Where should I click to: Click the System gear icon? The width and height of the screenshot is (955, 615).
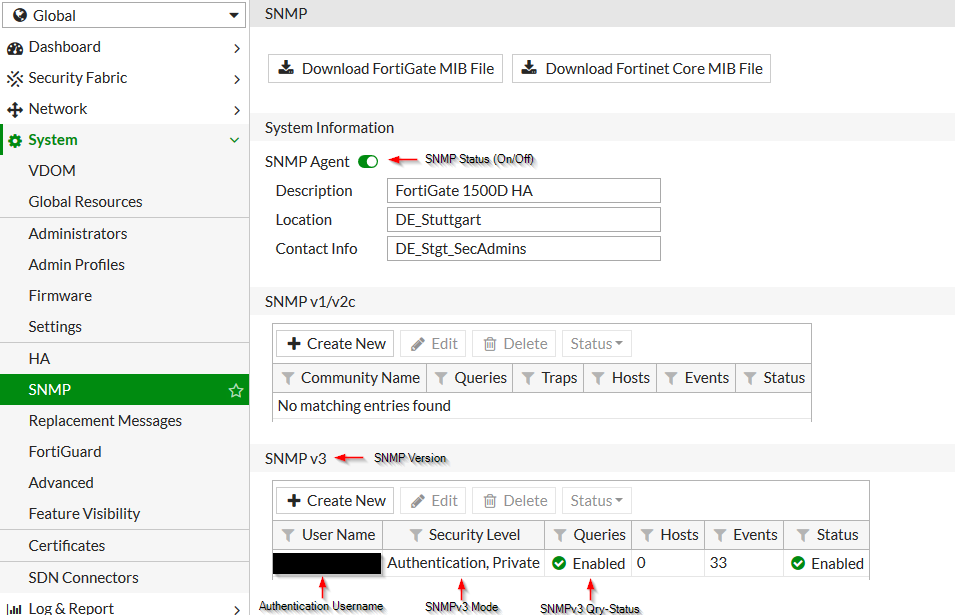[x=15, y=141]
